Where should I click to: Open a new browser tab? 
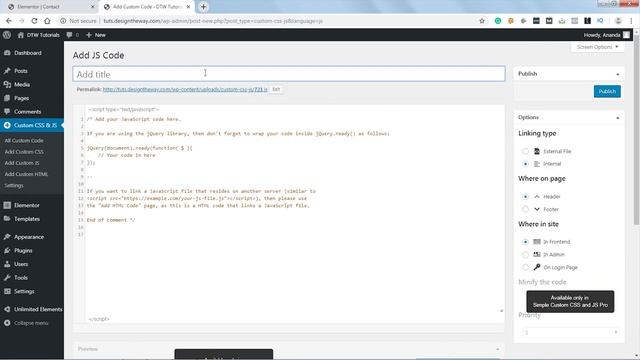pyautogui.click(x=203, y=7)
